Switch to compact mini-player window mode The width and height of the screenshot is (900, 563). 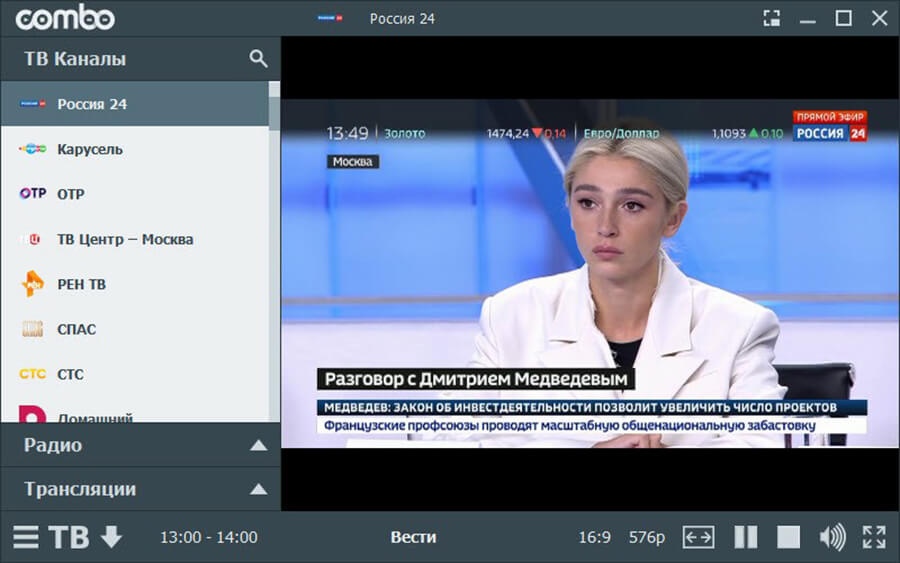771,18
